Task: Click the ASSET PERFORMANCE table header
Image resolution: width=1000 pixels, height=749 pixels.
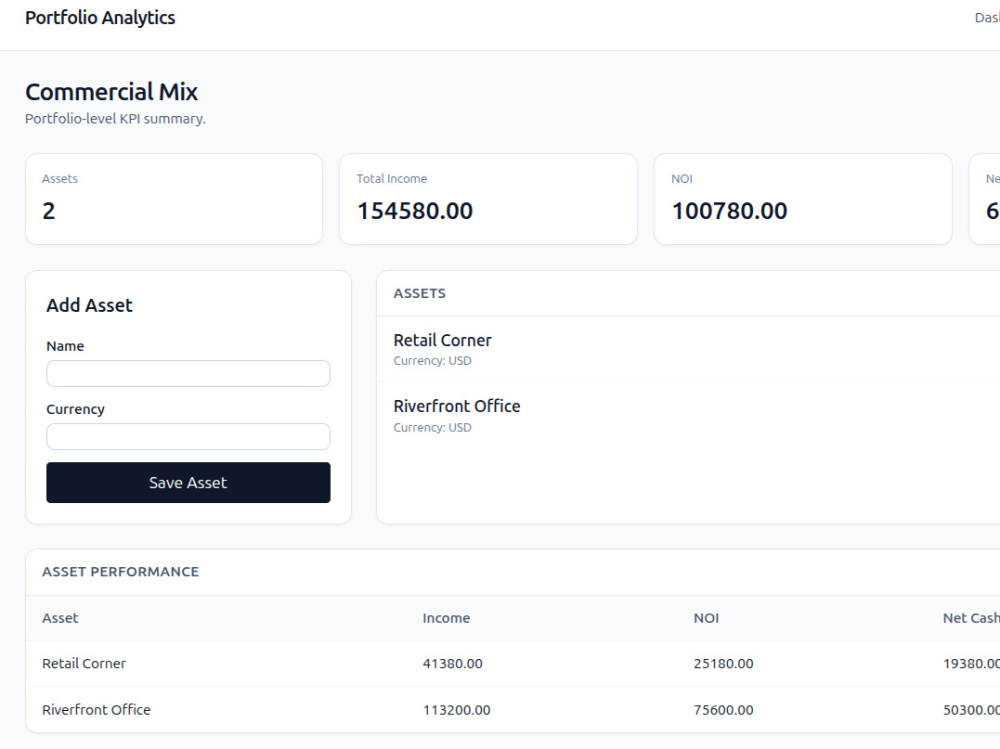Action: click(x=121, y=572)
